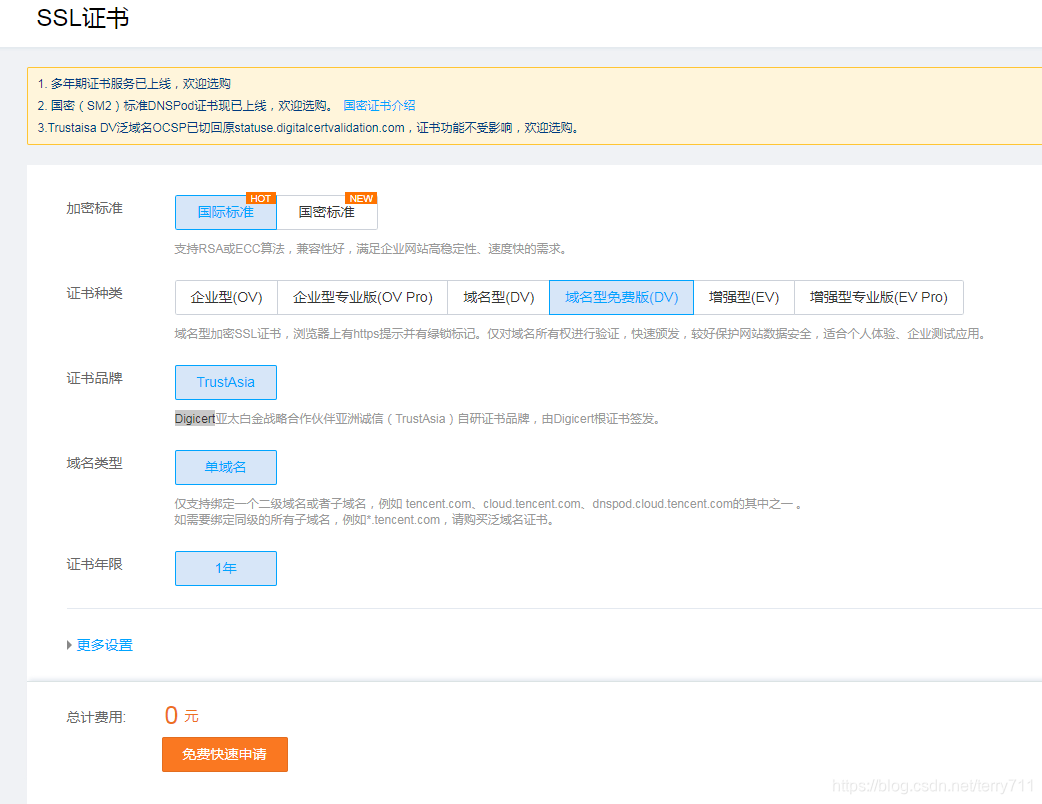Select 域名型免费版(DV) certificate type

[620, 297]
